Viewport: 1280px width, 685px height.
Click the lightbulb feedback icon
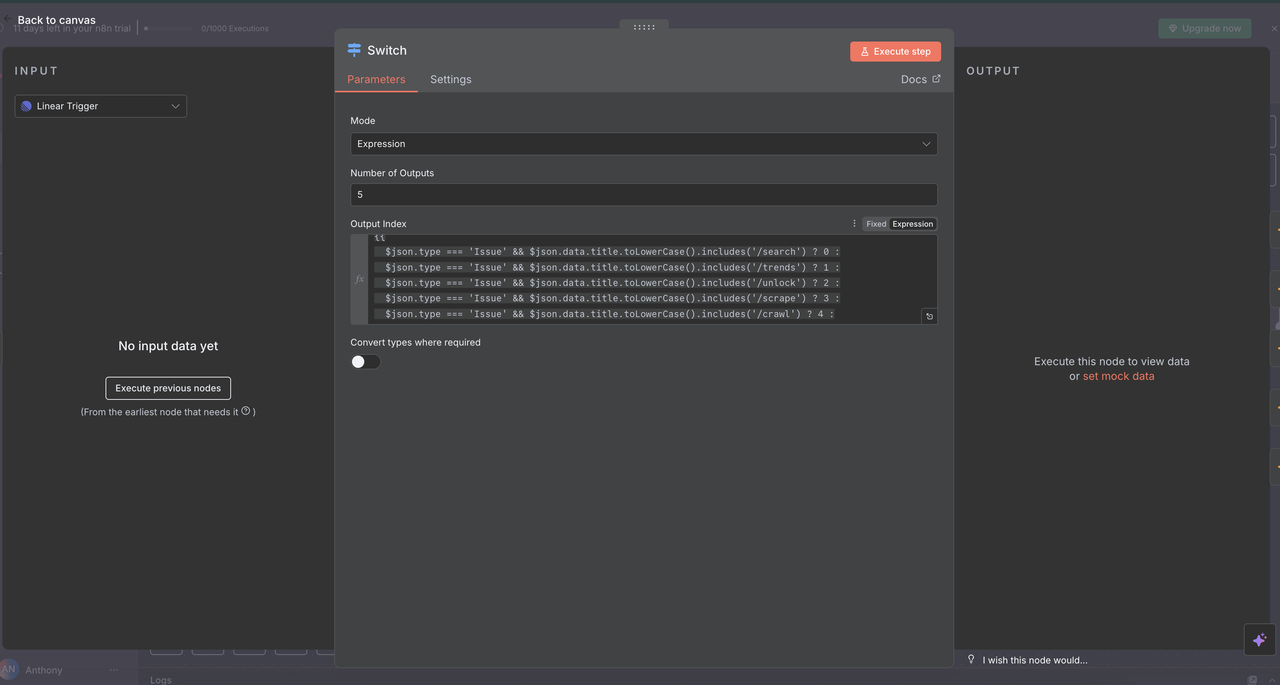(x=971, y=660)
